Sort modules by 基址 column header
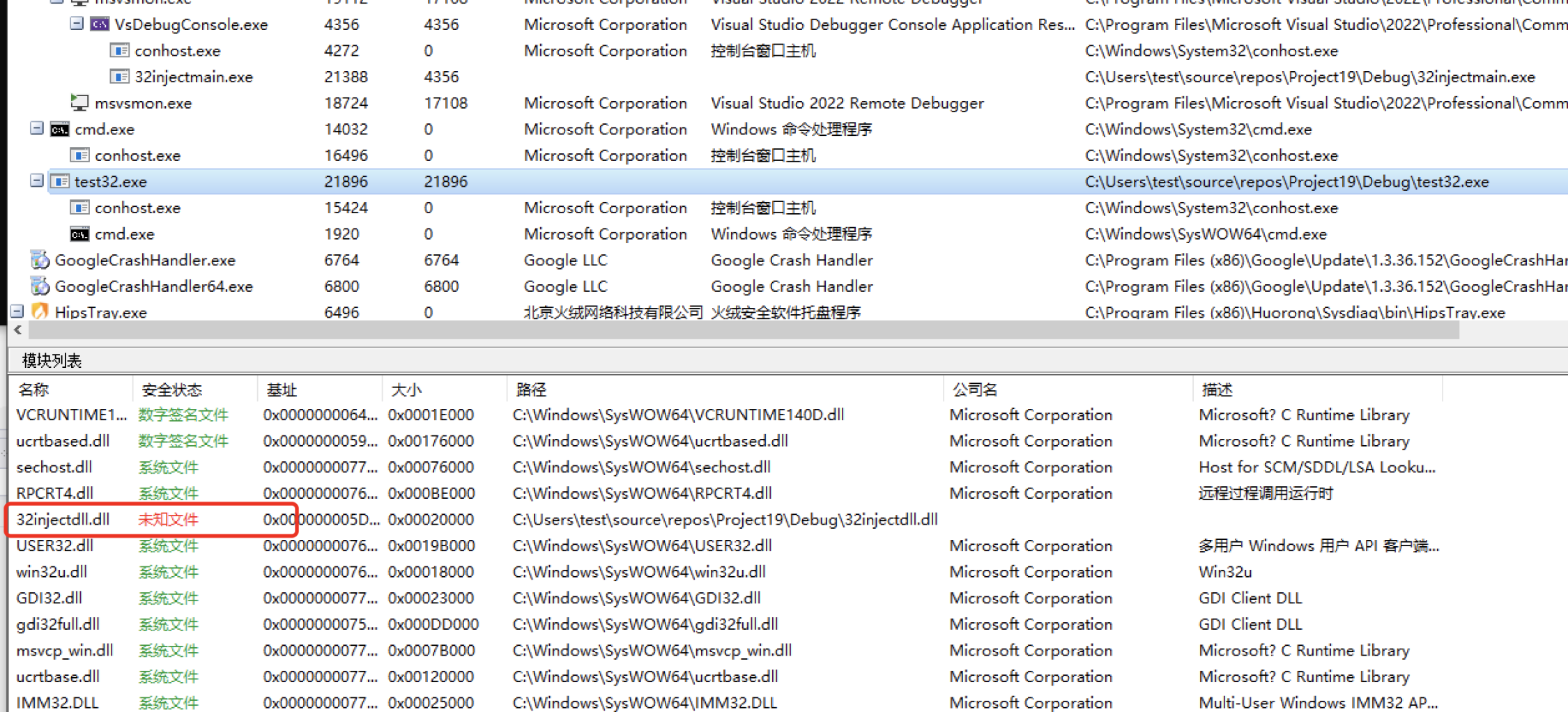1568x712 pixels. click(282, 389)
